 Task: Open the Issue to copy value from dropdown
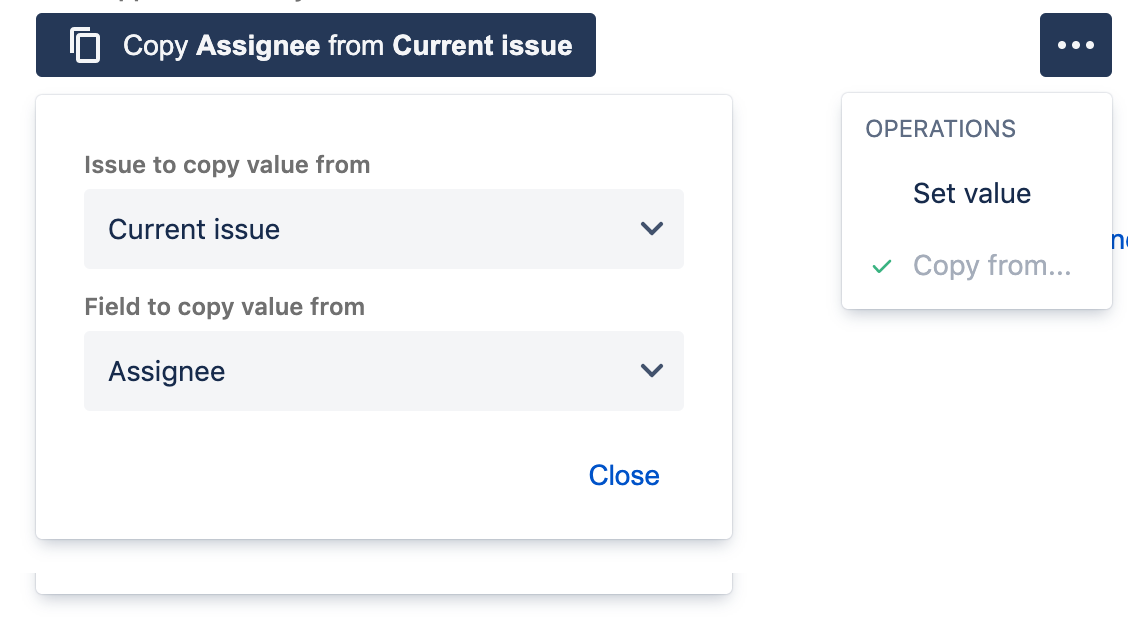click(x=383, y=229)
